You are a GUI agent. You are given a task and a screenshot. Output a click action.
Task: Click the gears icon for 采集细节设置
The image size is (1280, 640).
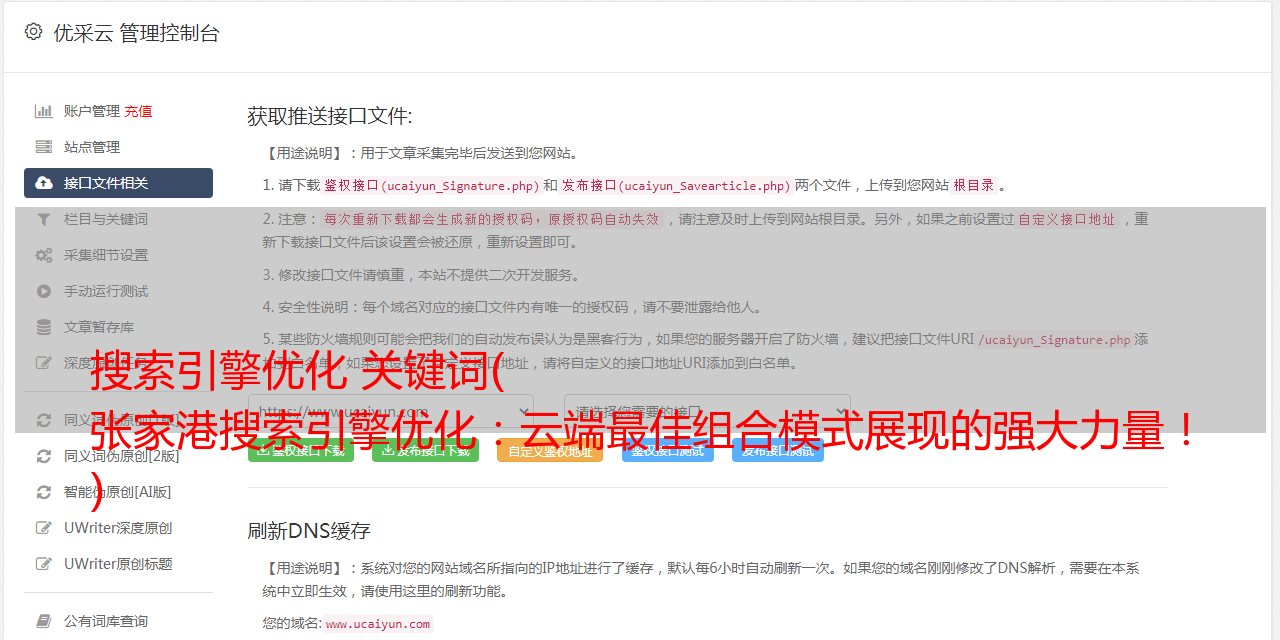[44, 255]
